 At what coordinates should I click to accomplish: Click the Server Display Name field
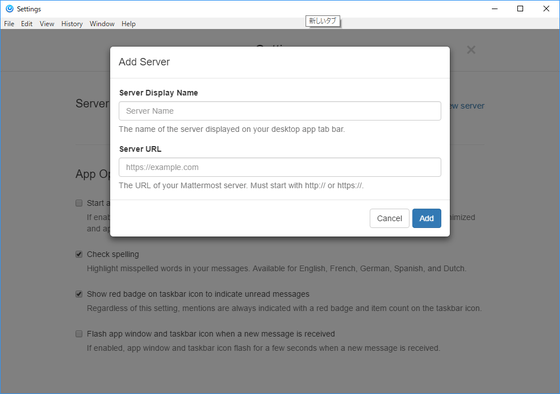click(280, 111)
